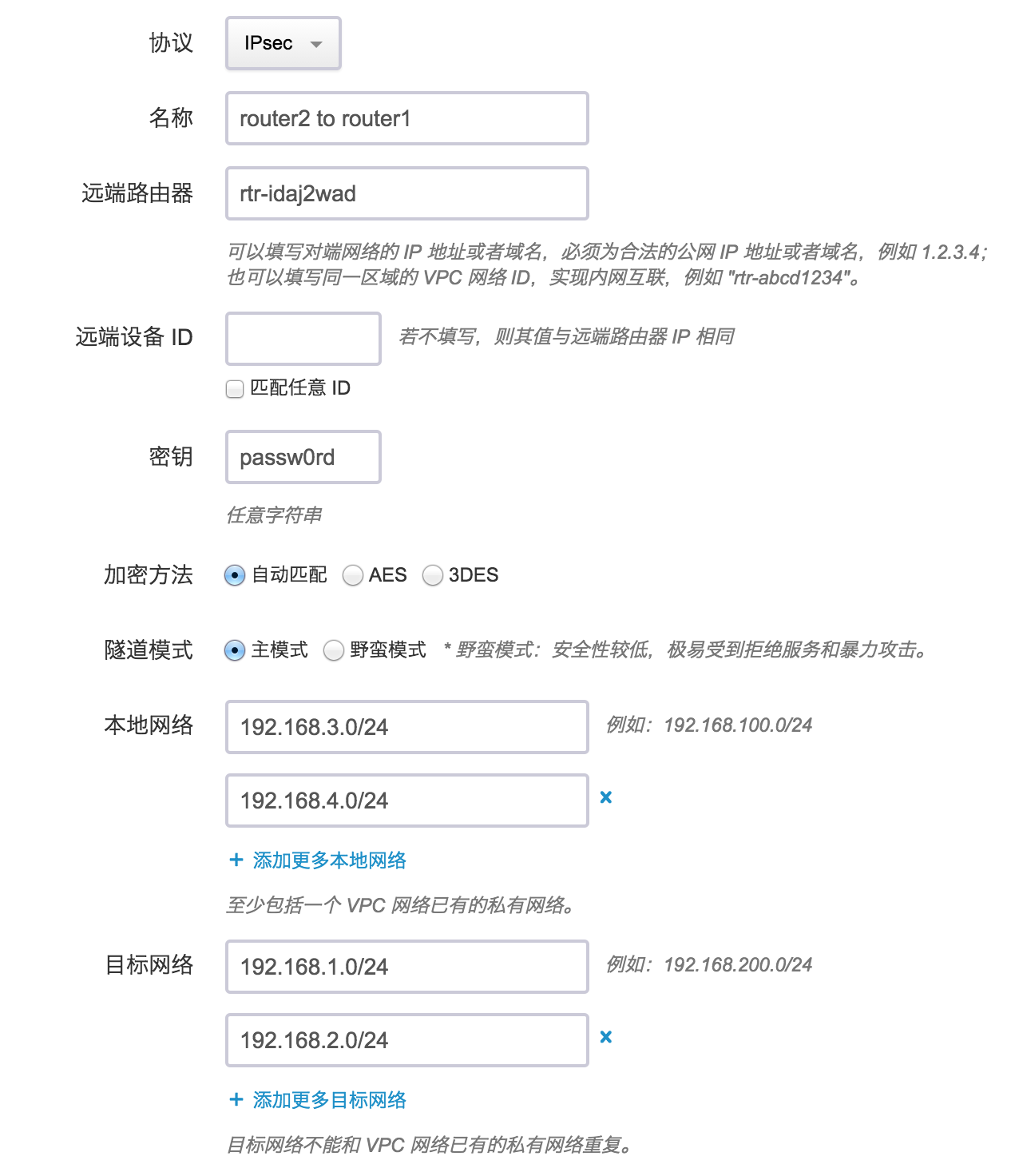Focus the 名称 field with router2 to router1
Image resolution: width=1011 pixels, height=1176 pixels.
(x=407, y=119)
